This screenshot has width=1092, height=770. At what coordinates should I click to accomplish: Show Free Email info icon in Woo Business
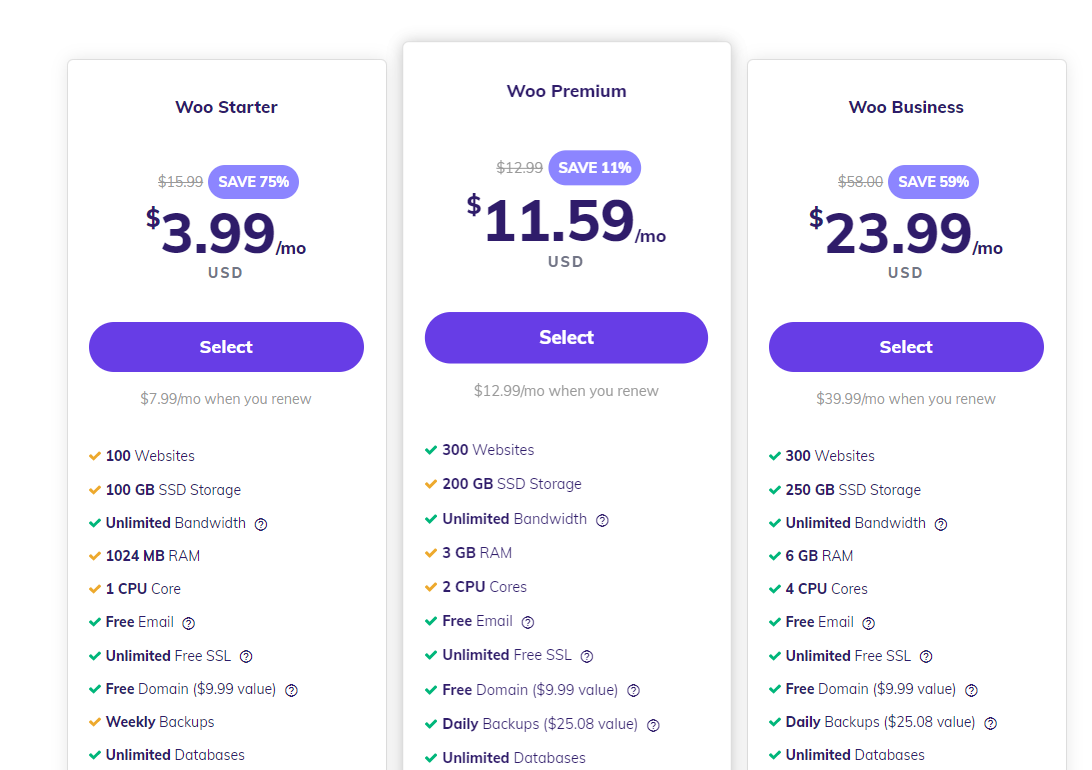click(x=868, y=623)
